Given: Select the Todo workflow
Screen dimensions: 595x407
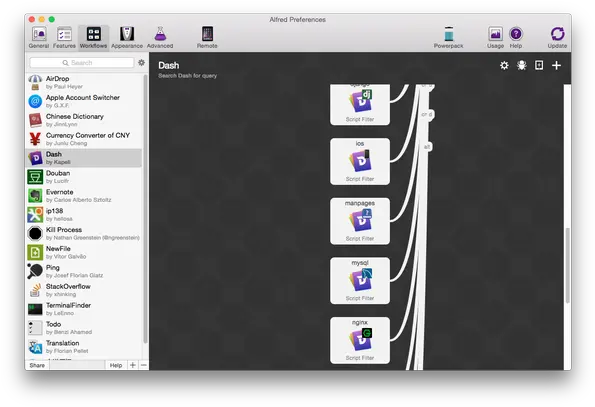Looking at the screenshot, I should (x=83, y=328).
